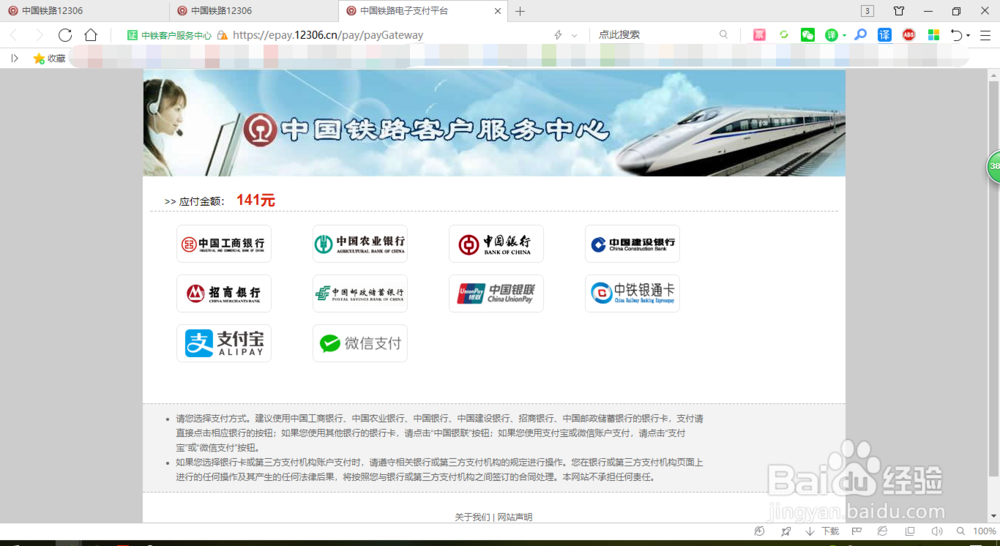Click the 100% zoom level control

coord(985,531)
